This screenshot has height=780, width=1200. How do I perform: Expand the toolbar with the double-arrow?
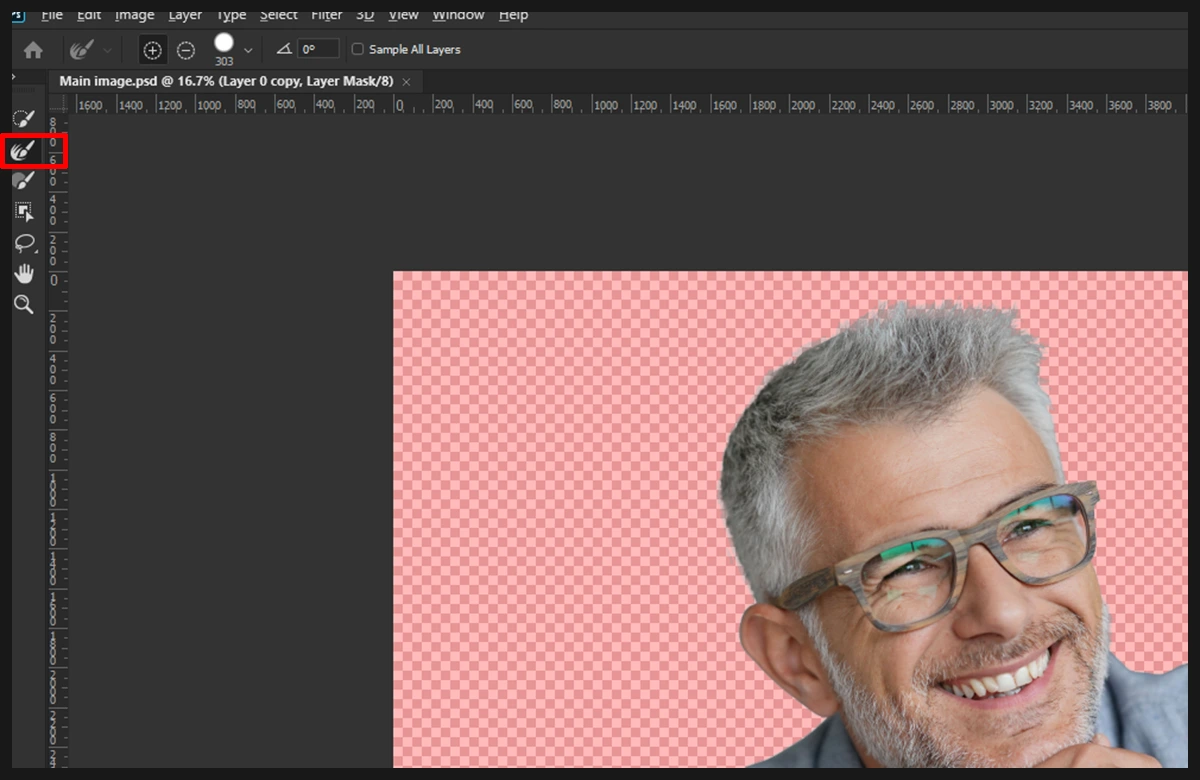(14, 78)
